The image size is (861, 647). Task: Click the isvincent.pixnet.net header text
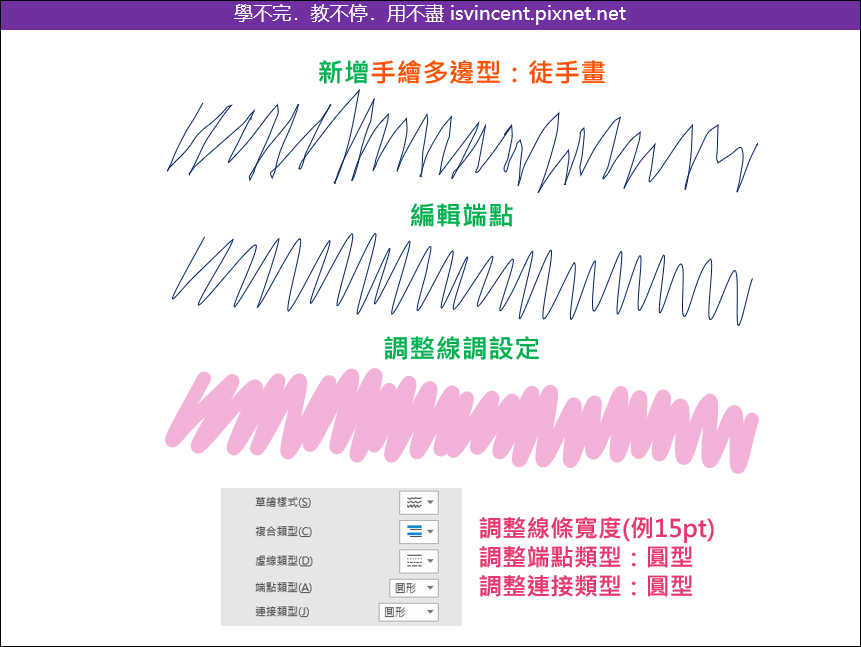[x=538, y=14]
